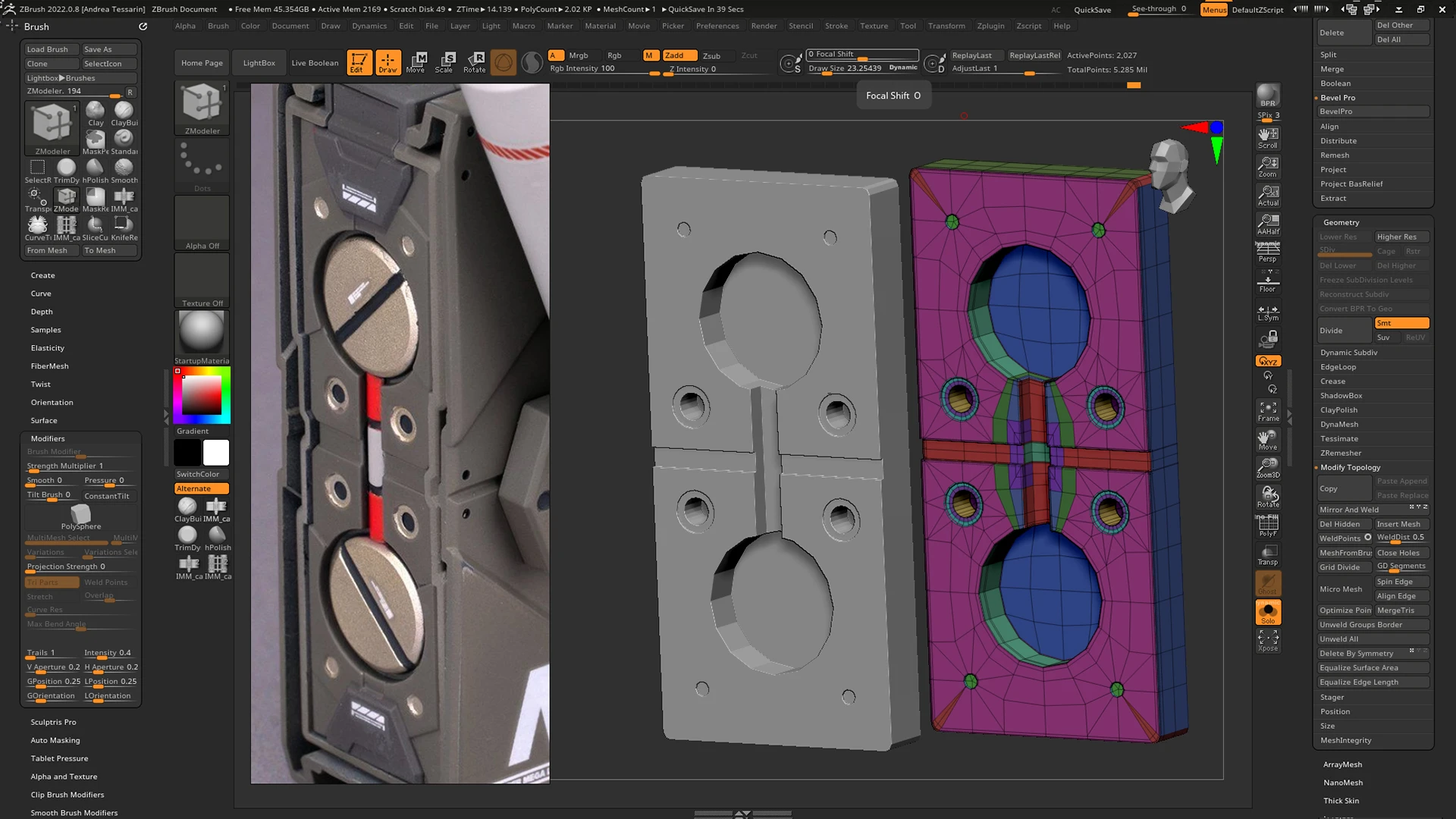
Task: Toggle L.Sym local symmetry
Action: 1268,312
